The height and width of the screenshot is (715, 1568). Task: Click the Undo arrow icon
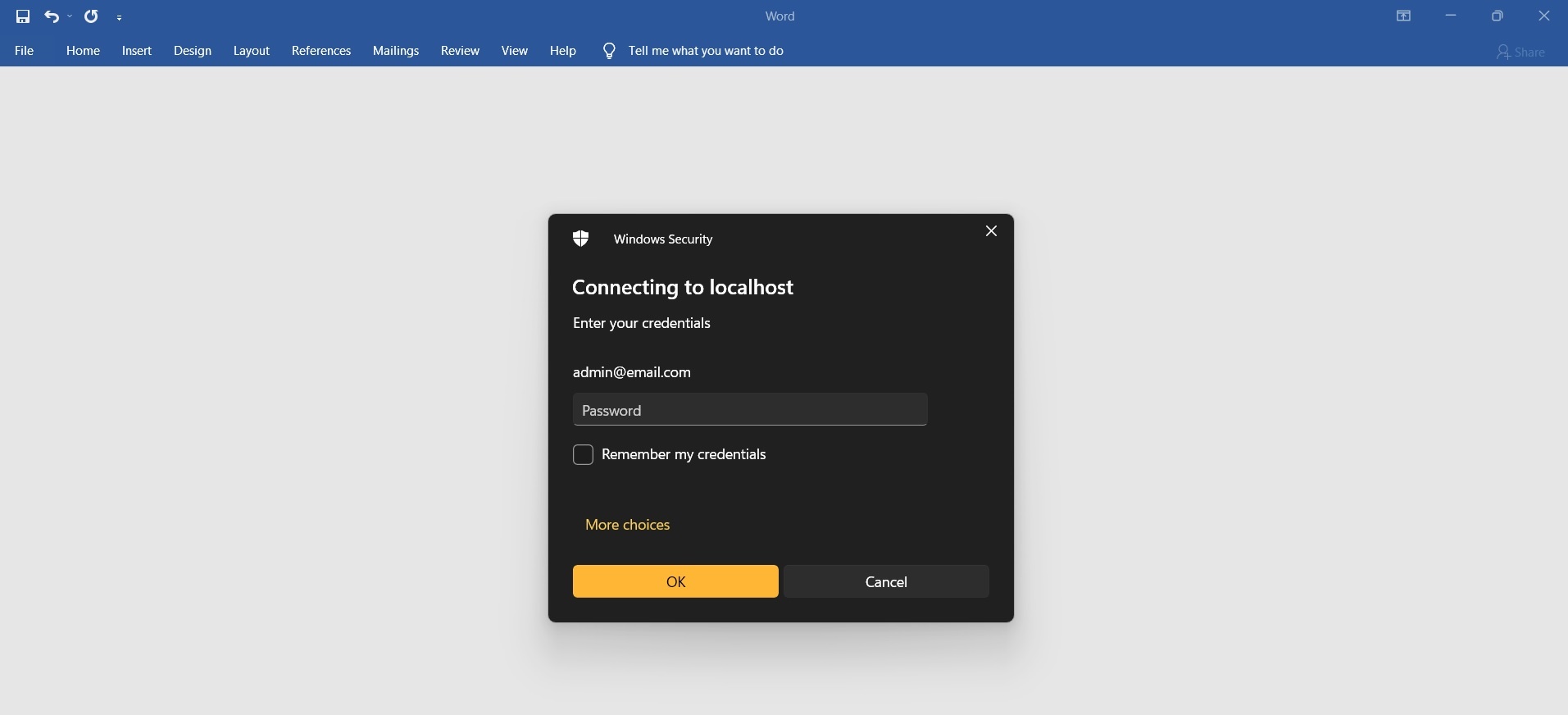[x=52, y=16]
